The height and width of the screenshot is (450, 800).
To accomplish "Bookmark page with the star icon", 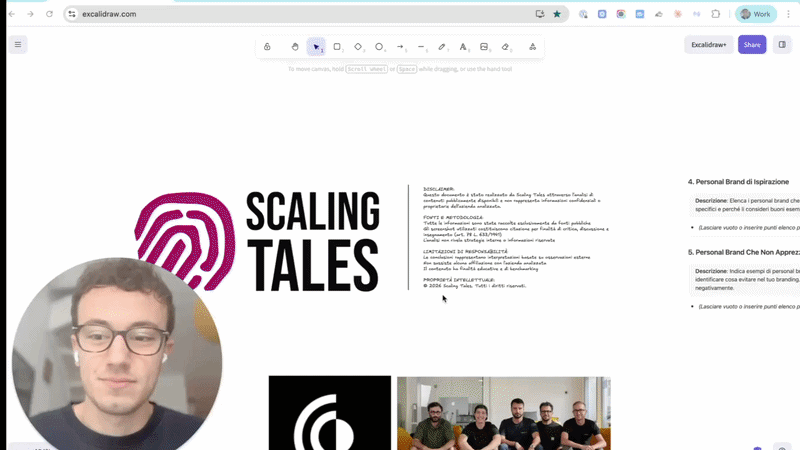I will click(x=557, y=14).
